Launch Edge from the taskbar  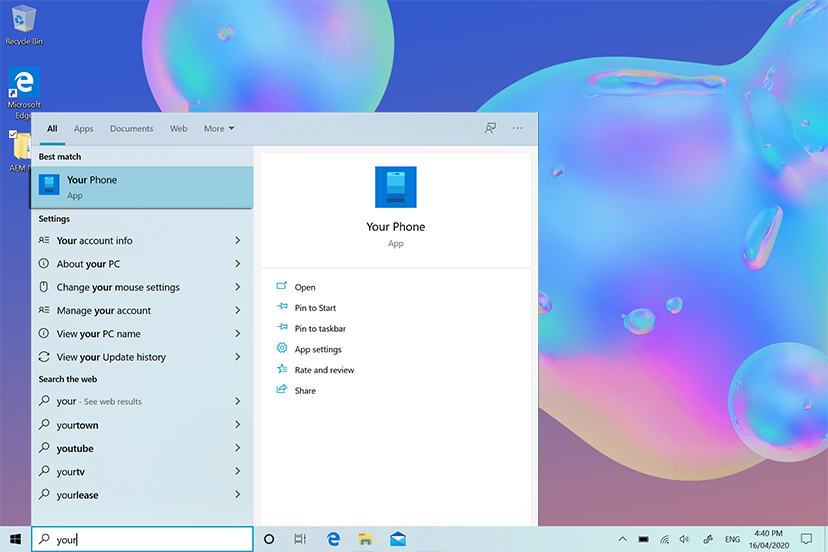tap(333, 539)
